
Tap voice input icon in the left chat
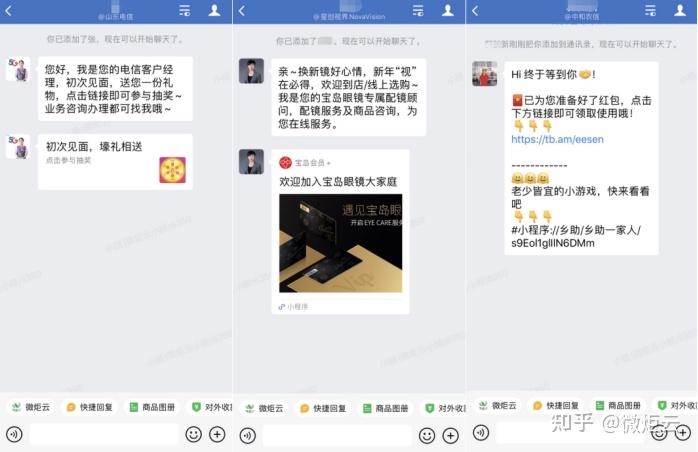click(14, 434)
